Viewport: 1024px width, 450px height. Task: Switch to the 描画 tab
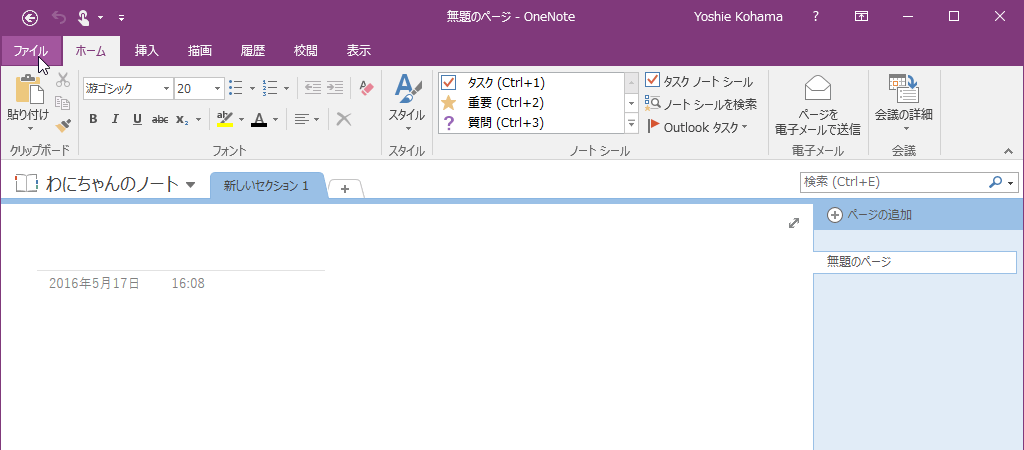coord(199,51)
